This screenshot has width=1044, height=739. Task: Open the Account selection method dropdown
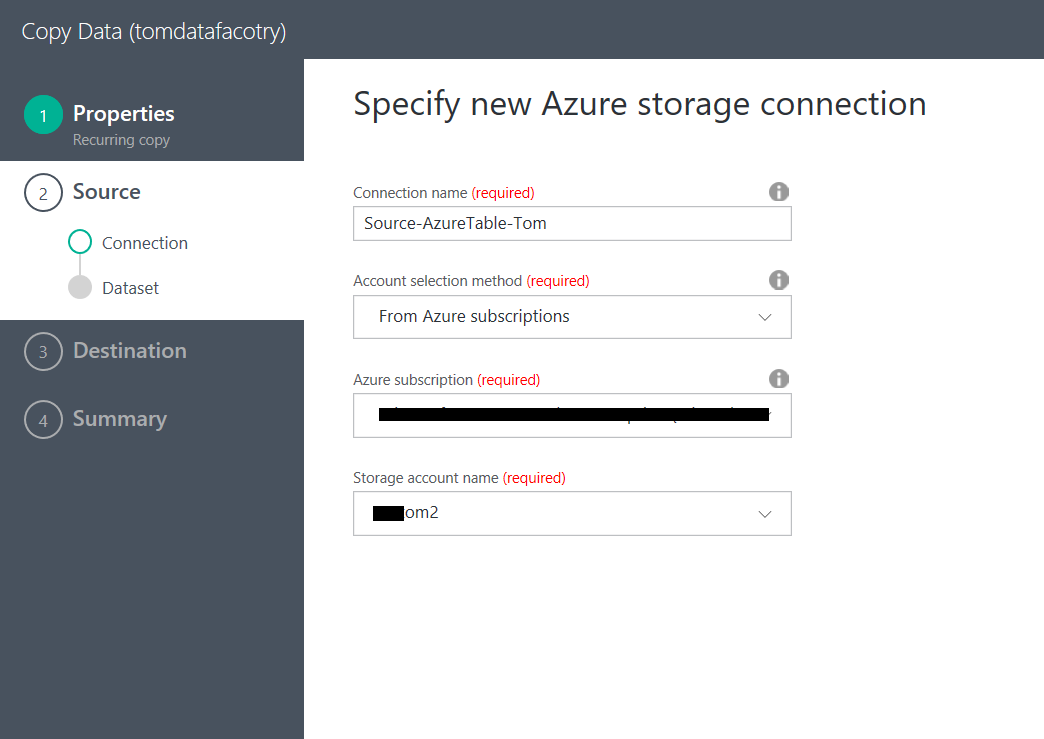tap(572, 317)
